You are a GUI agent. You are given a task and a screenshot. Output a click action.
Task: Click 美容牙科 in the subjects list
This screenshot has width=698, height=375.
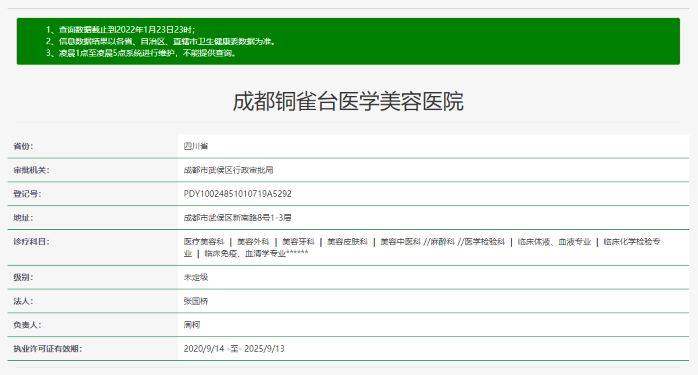pos(298,241)
